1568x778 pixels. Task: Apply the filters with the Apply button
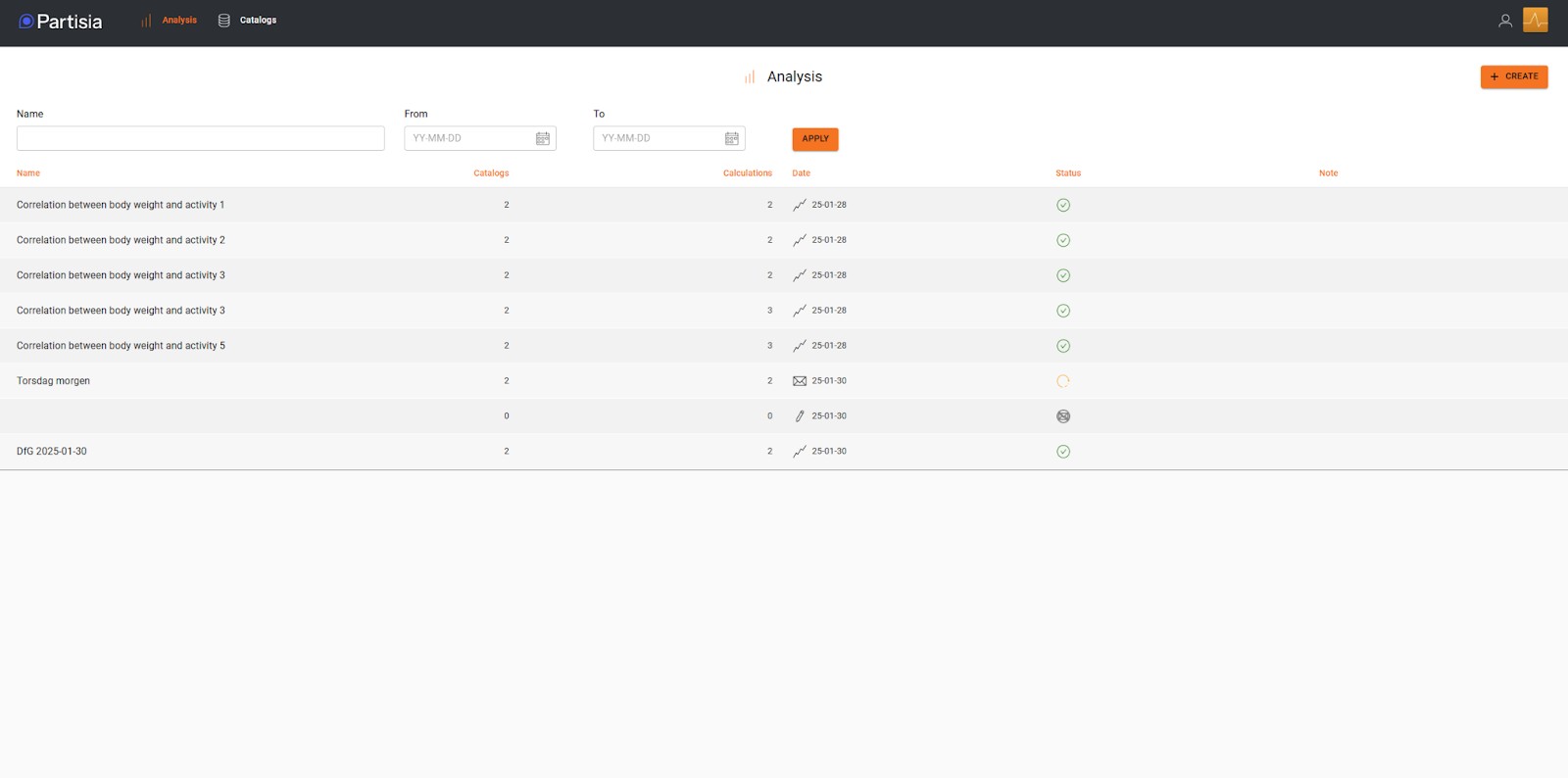815,139
